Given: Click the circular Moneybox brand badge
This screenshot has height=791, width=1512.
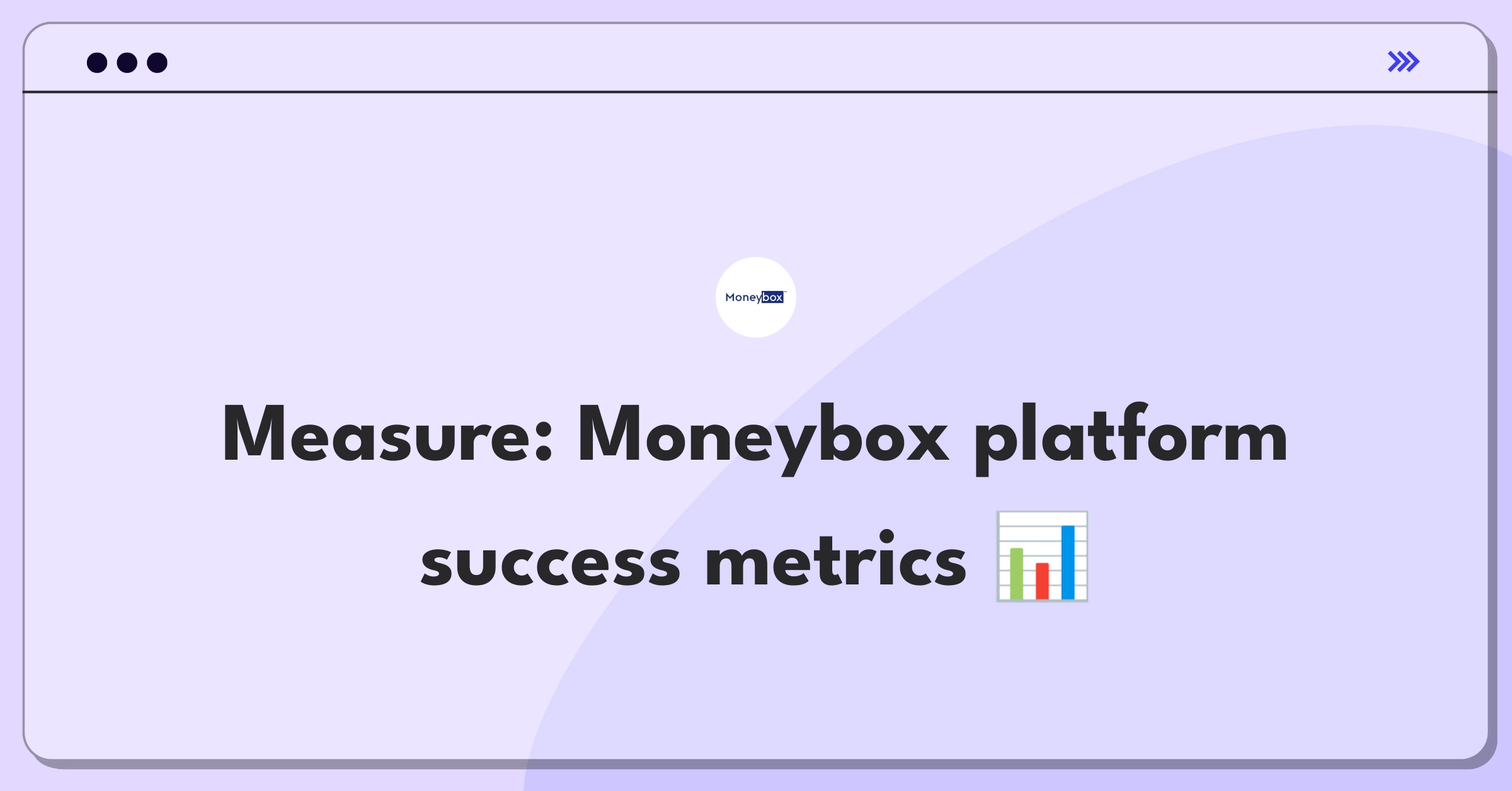Looking at the screenshot, I should tap(756, 296).
